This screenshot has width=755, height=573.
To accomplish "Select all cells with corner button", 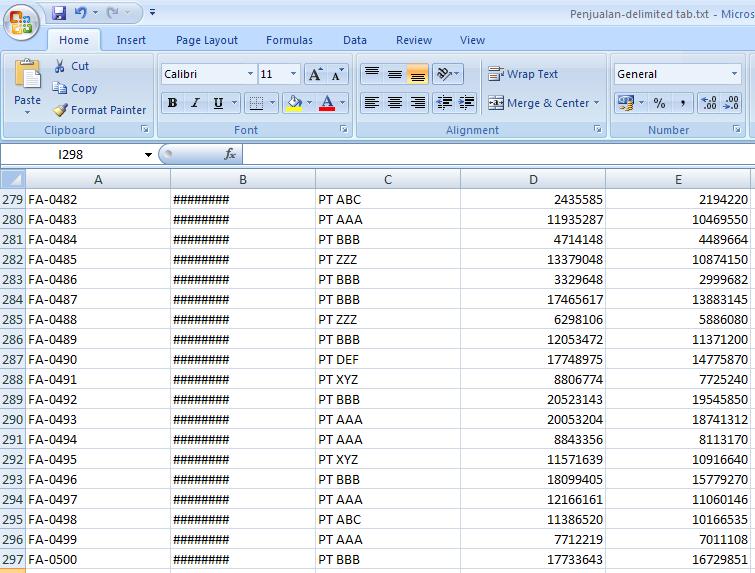I will [13, 179].
